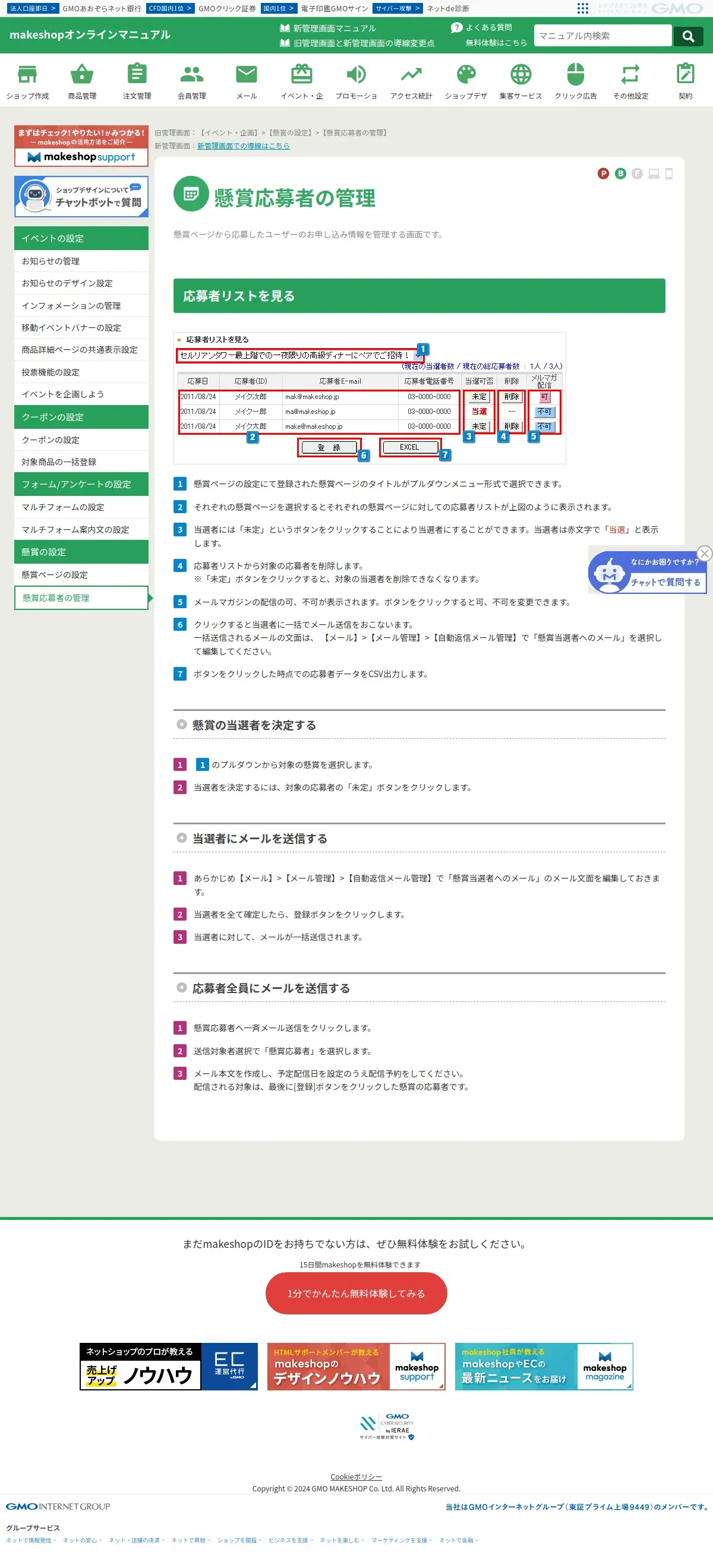Click the smartphone device icon

tap(669, 174)
